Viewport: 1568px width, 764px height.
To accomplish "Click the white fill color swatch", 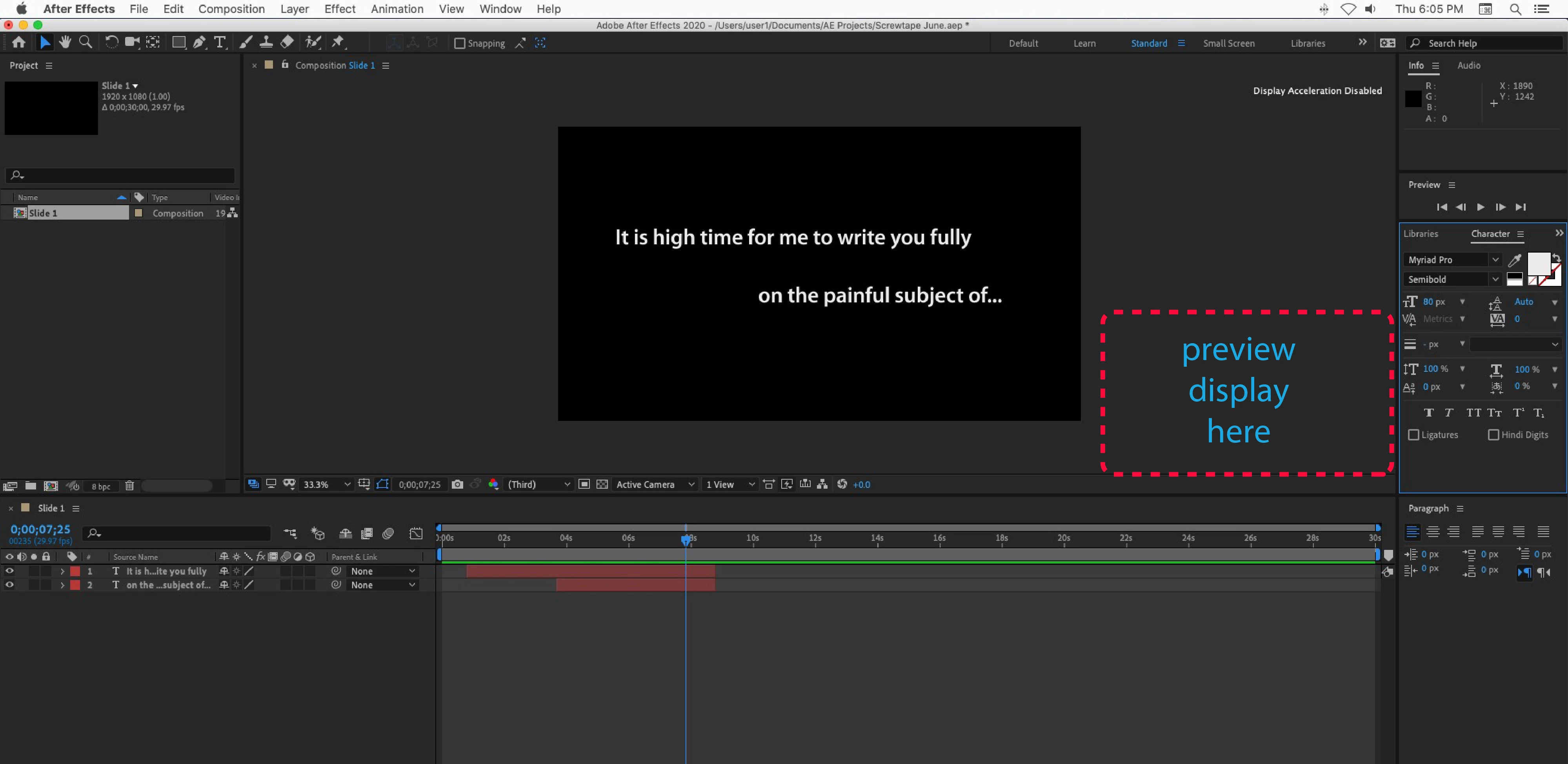I will coord(1538,264).
